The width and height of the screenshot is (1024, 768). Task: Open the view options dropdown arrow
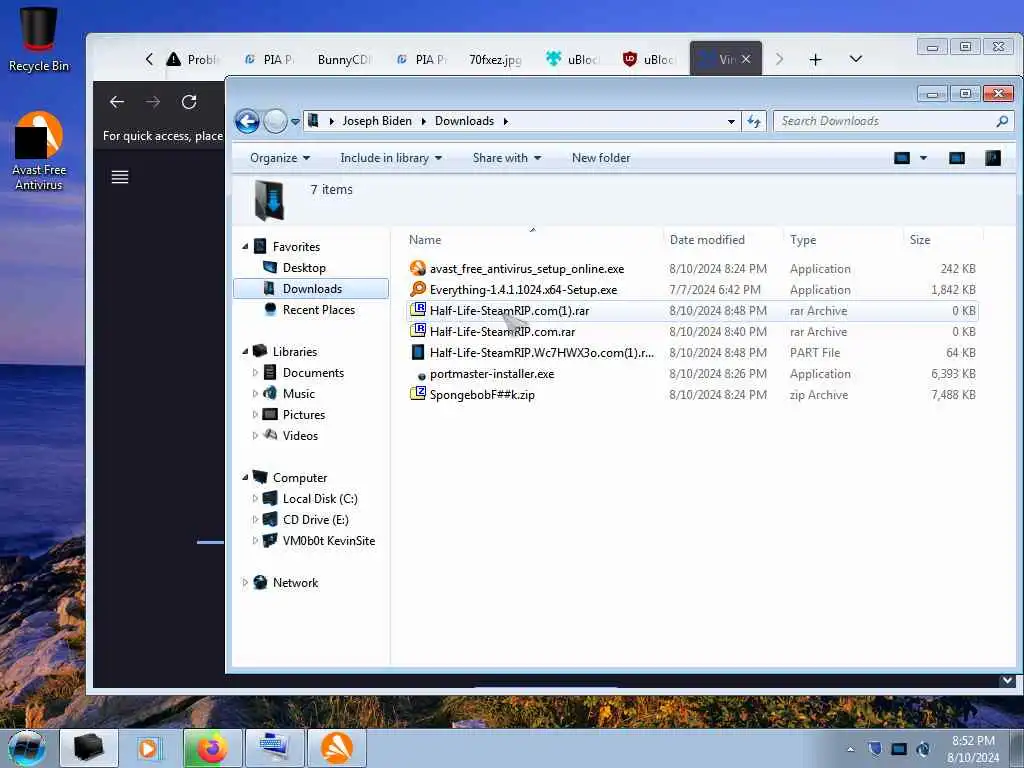pyautogui.click(x=923, y=158)
